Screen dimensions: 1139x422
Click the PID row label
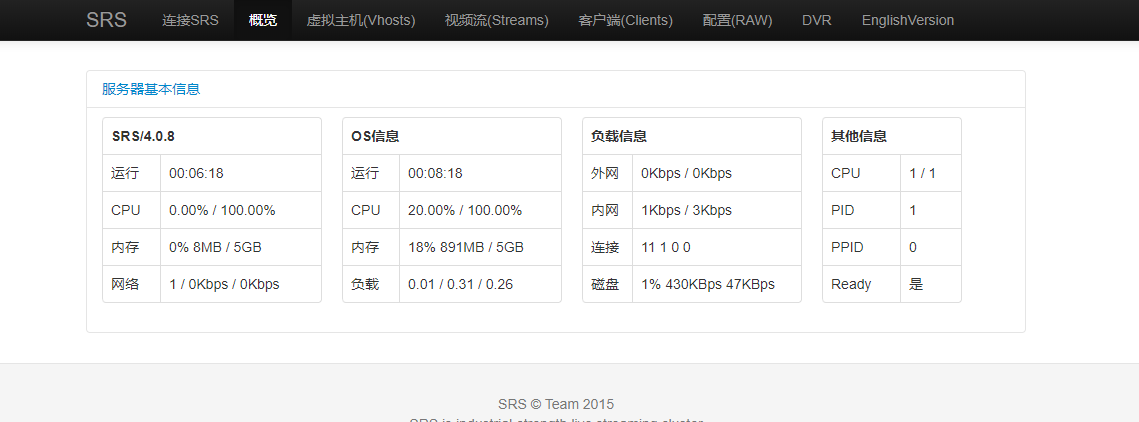coord(843,211)
